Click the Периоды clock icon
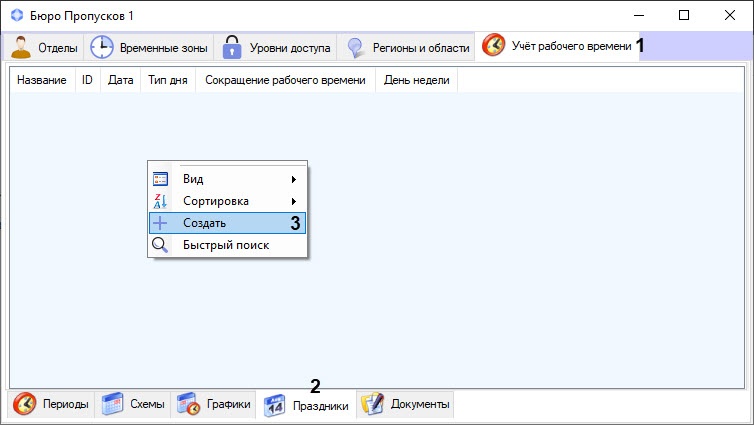This screenshot has width=754, height=425. pos(25,404)
